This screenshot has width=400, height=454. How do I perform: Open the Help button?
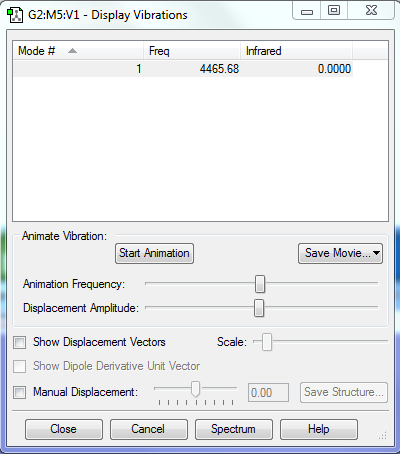click(319, 429)
